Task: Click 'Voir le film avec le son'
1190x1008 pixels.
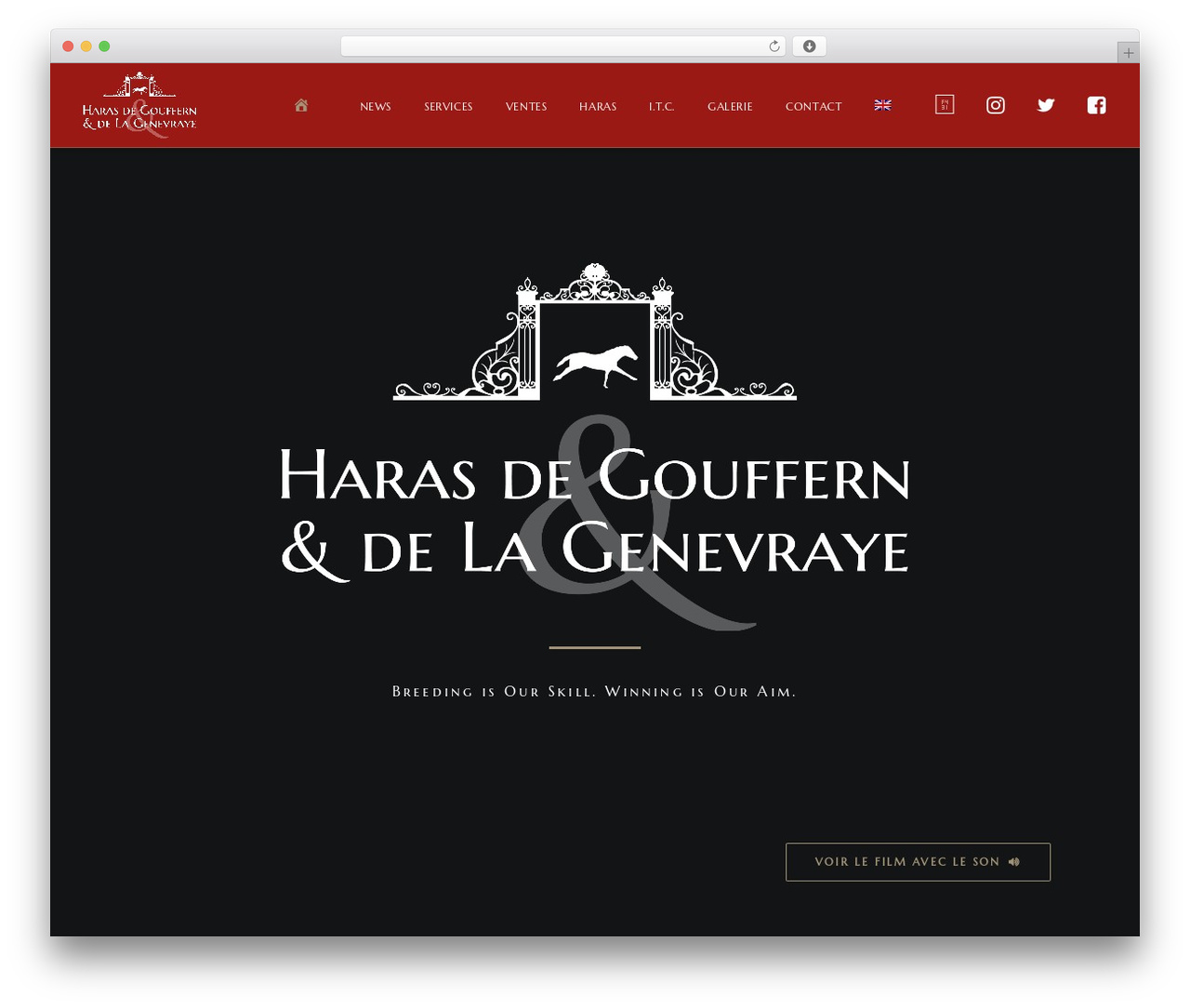Action: point(918,862)
